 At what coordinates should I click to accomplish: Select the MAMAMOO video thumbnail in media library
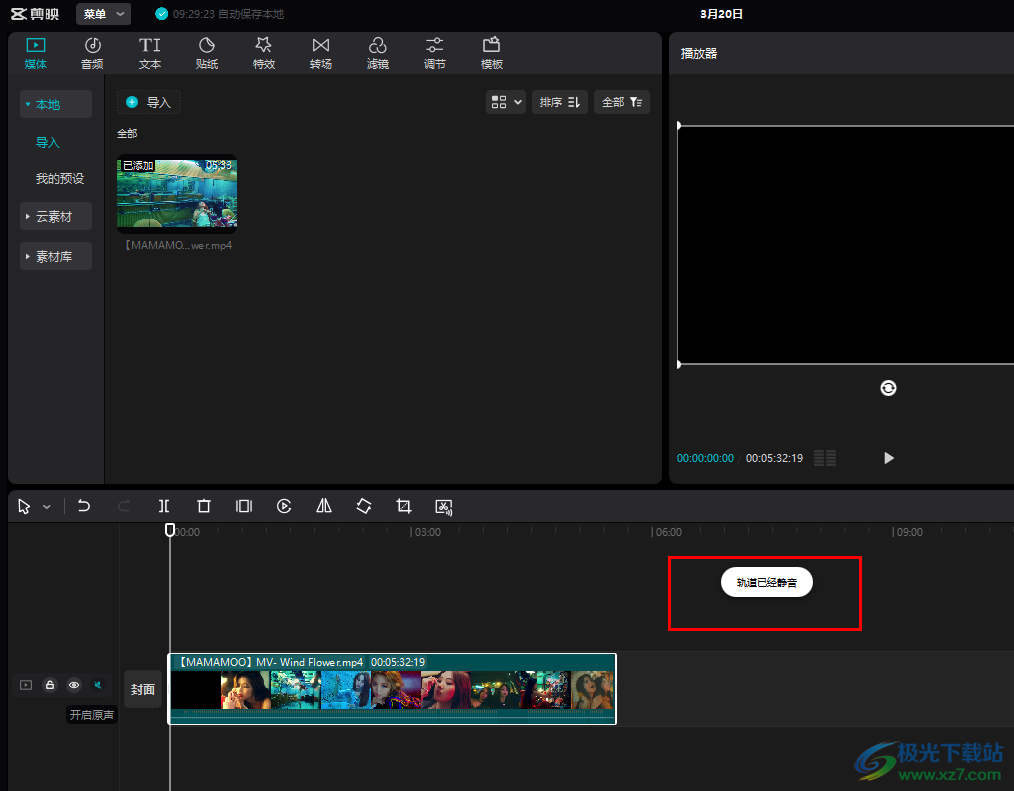coord(177,193)
